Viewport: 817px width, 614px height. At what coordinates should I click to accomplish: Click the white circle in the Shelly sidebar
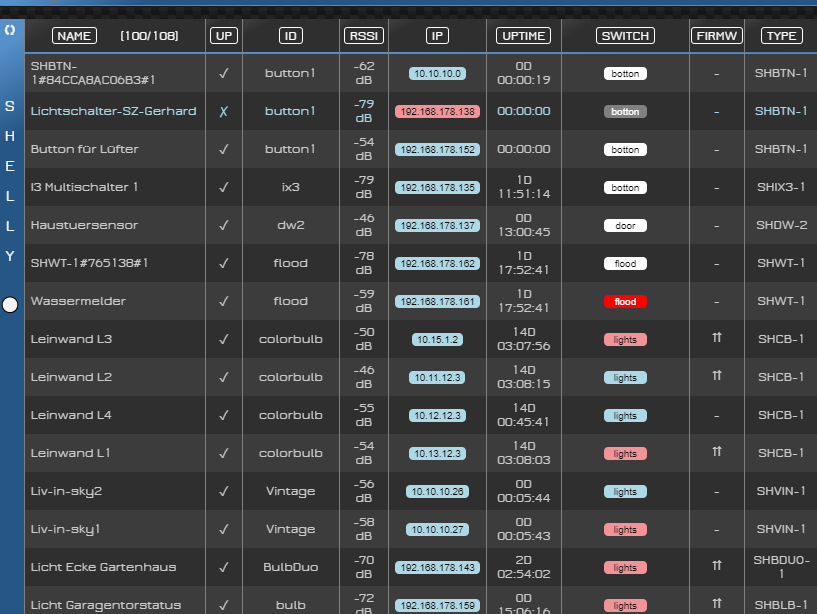coord(10,305)
